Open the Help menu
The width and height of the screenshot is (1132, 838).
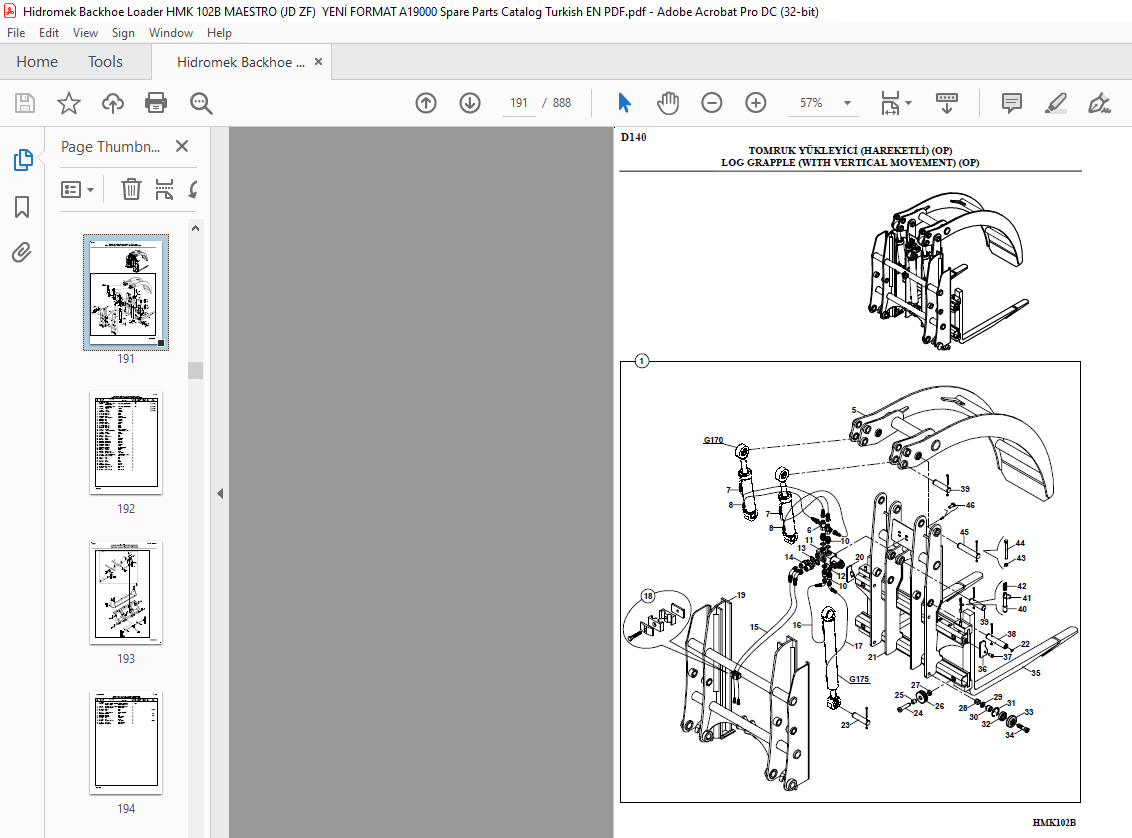click(219, 32)
